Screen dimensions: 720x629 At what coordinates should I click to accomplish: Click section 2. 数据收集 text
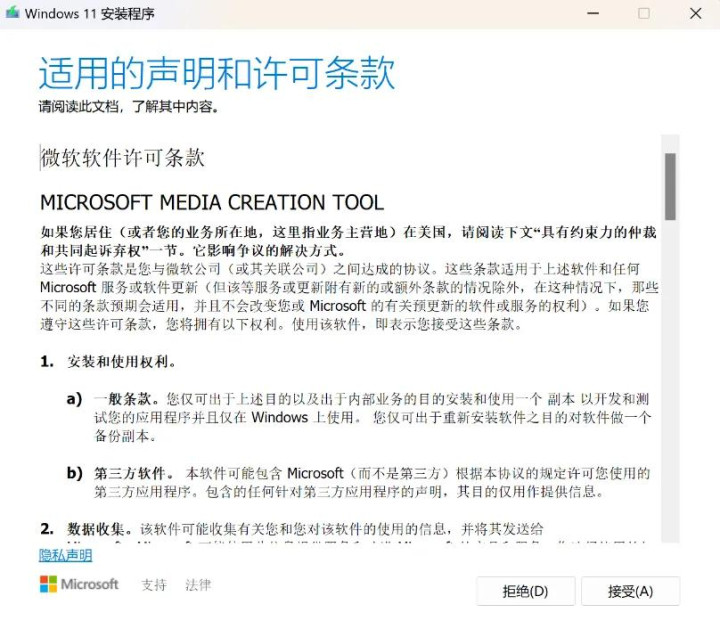(292, 529)
